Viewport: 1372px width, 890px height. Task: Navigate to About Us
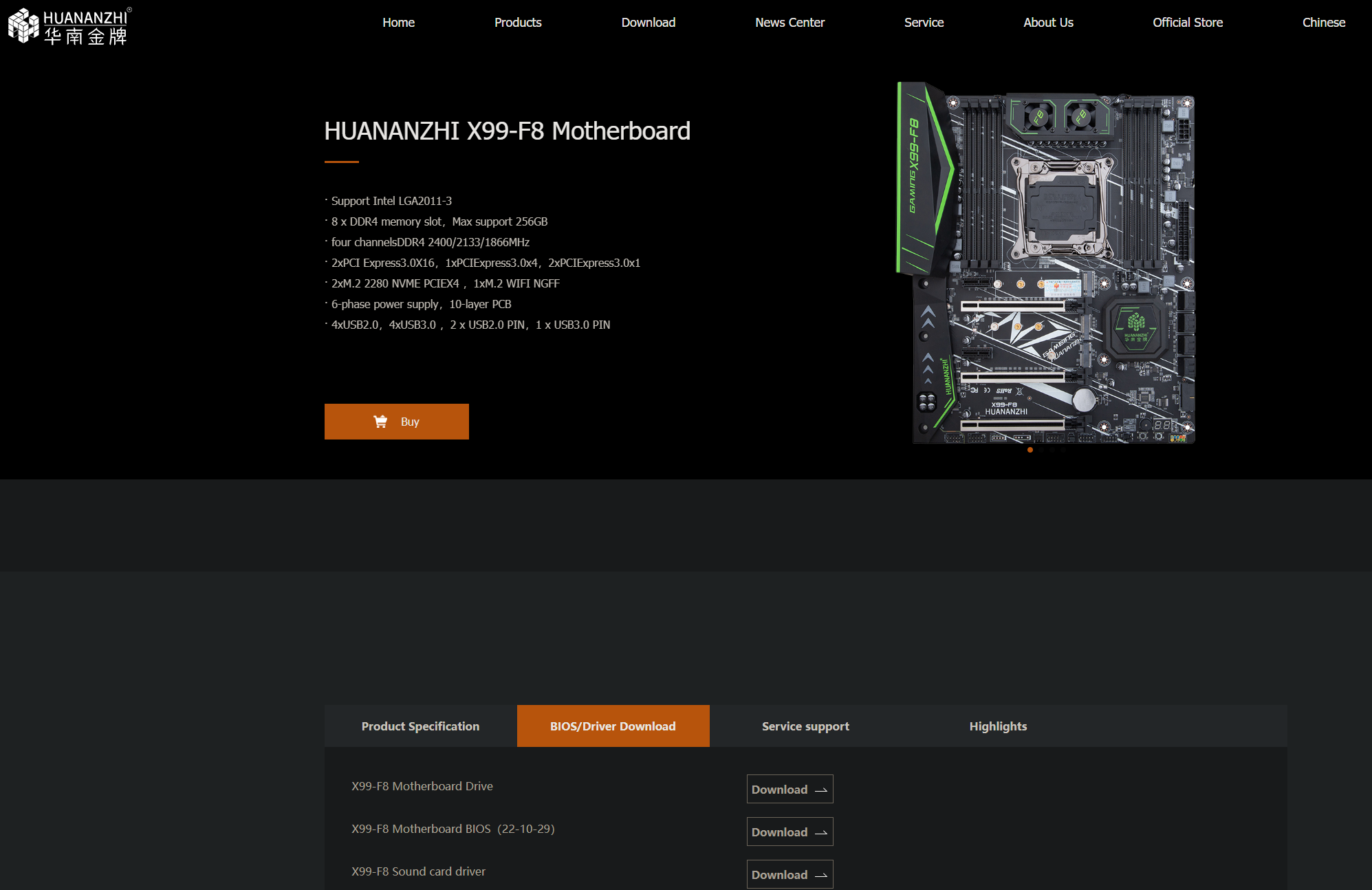(x=1048, y=23)
